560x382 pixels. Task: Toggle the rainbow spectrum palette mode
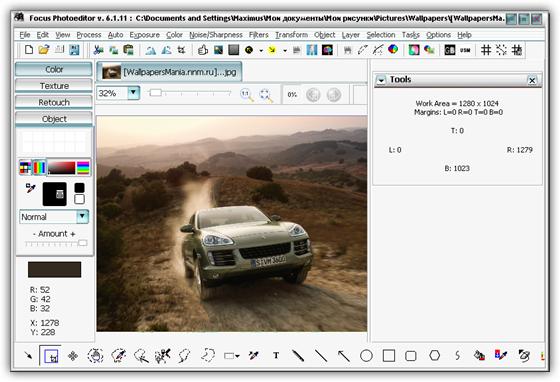pyautogui.click(x=39, y=167)
